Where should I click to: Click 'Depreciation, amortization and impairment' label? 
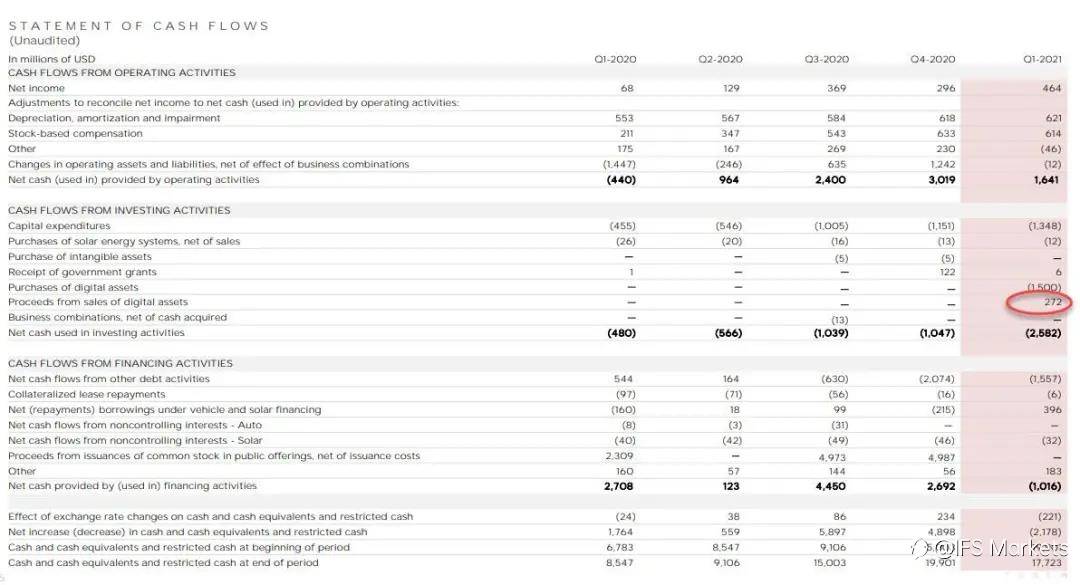coord(114,118)
